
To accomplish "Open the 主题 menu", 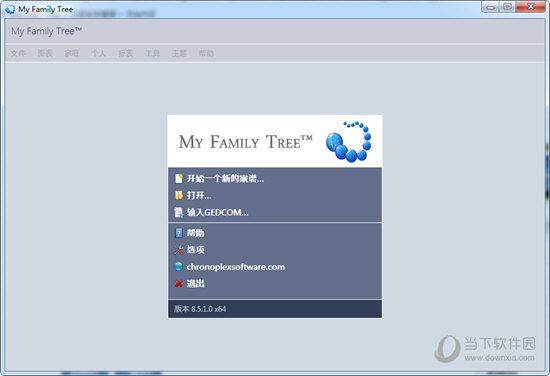I will pyautogui.click(x=179, y=53).
